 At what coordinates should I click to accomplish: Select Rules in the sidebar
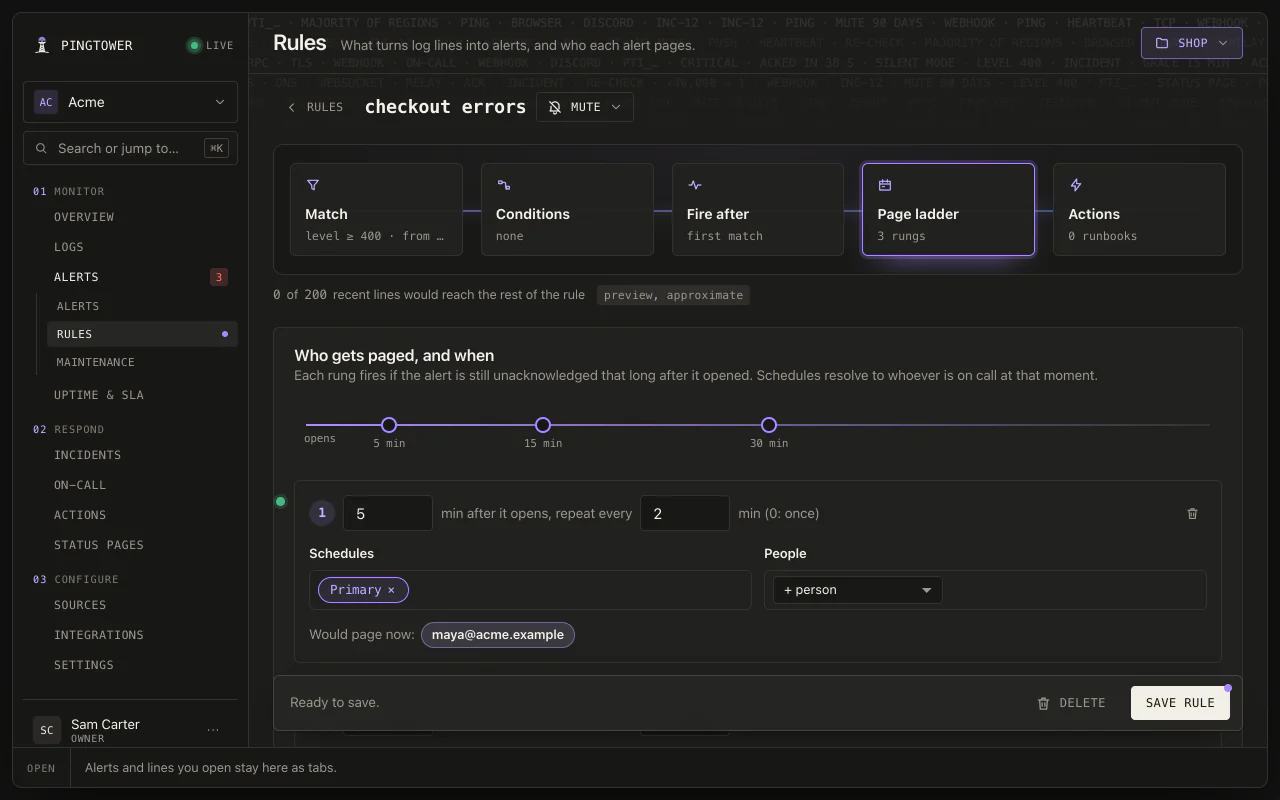pos(142,334)
